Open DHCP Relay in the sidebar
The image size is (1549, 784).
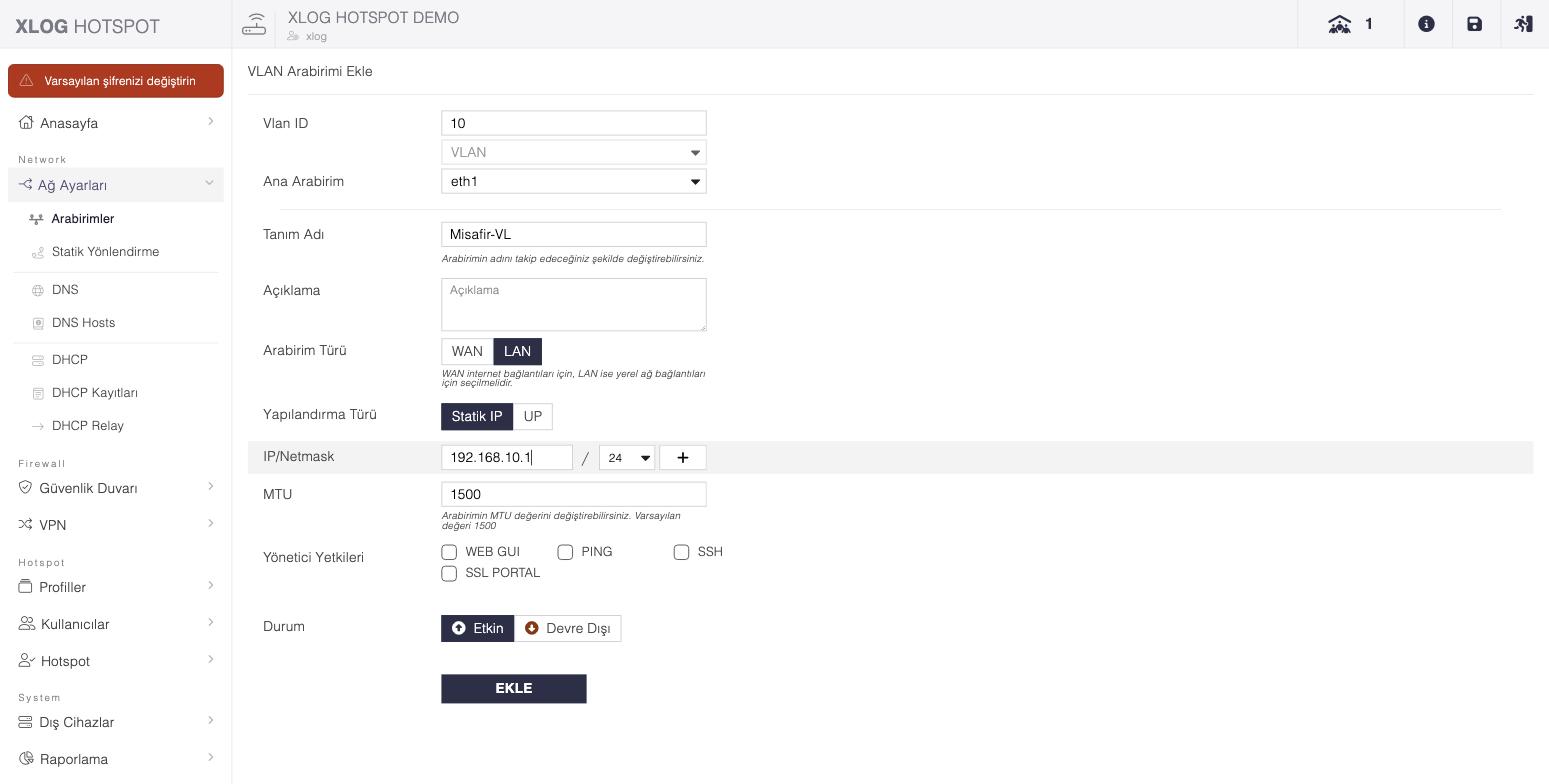(x=88, y=426)
